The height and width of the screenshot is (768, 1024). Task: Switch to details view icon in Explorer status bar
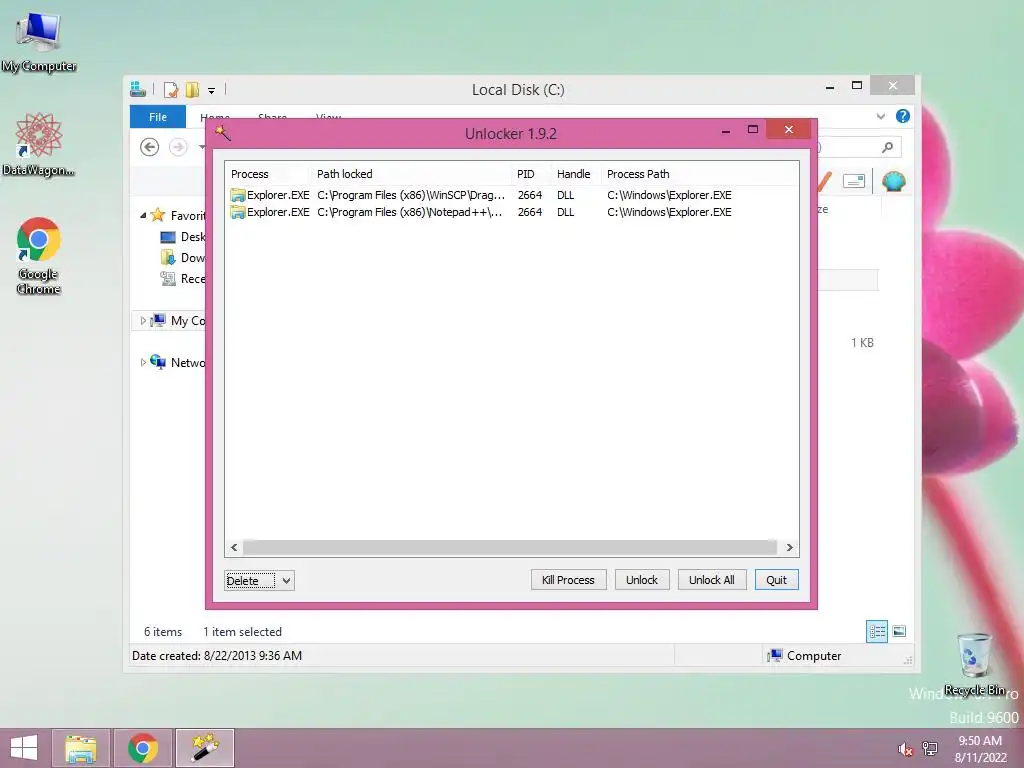pos(877,631)
